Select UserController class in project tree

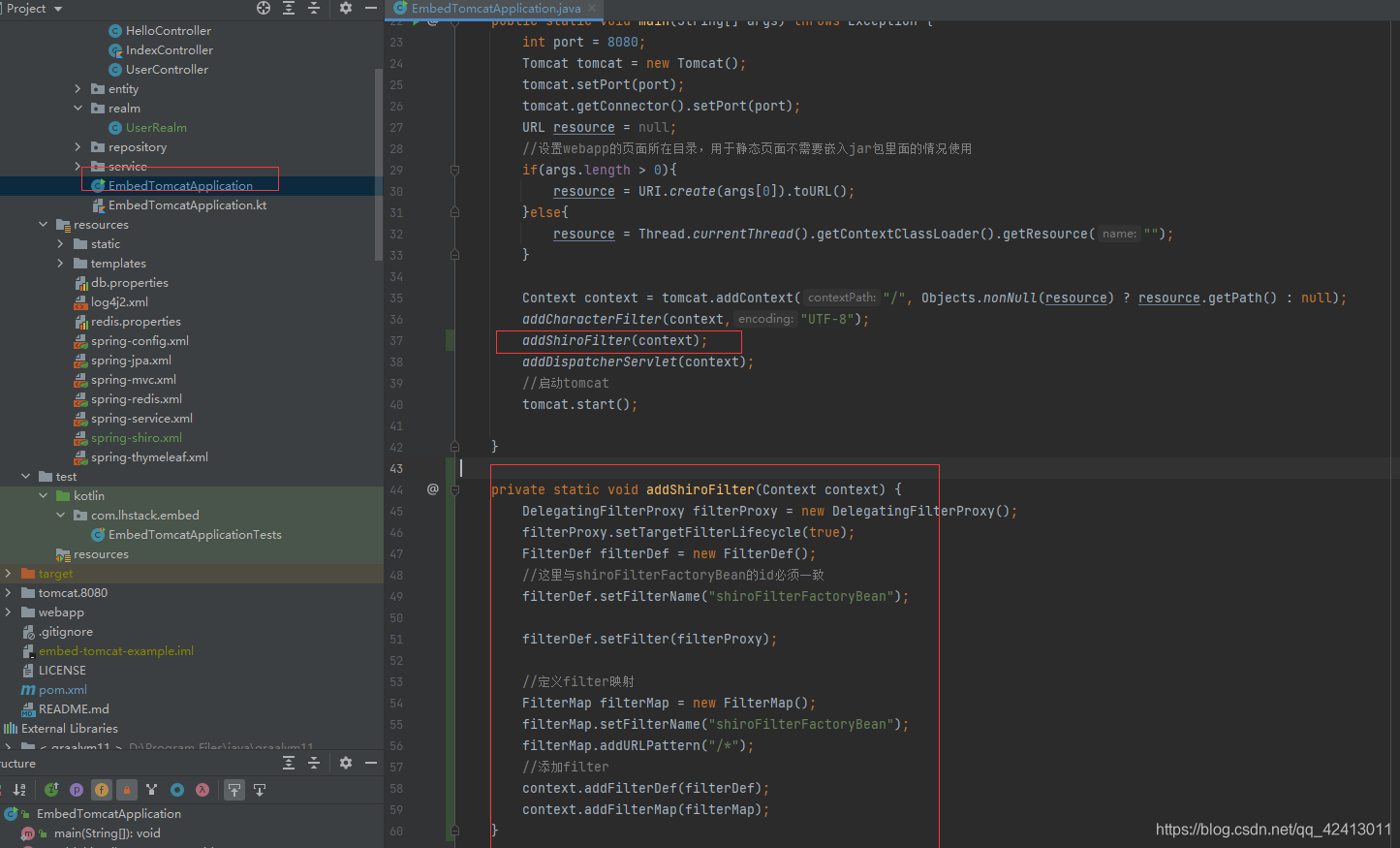pyautogui.click(x=167, y=70)
